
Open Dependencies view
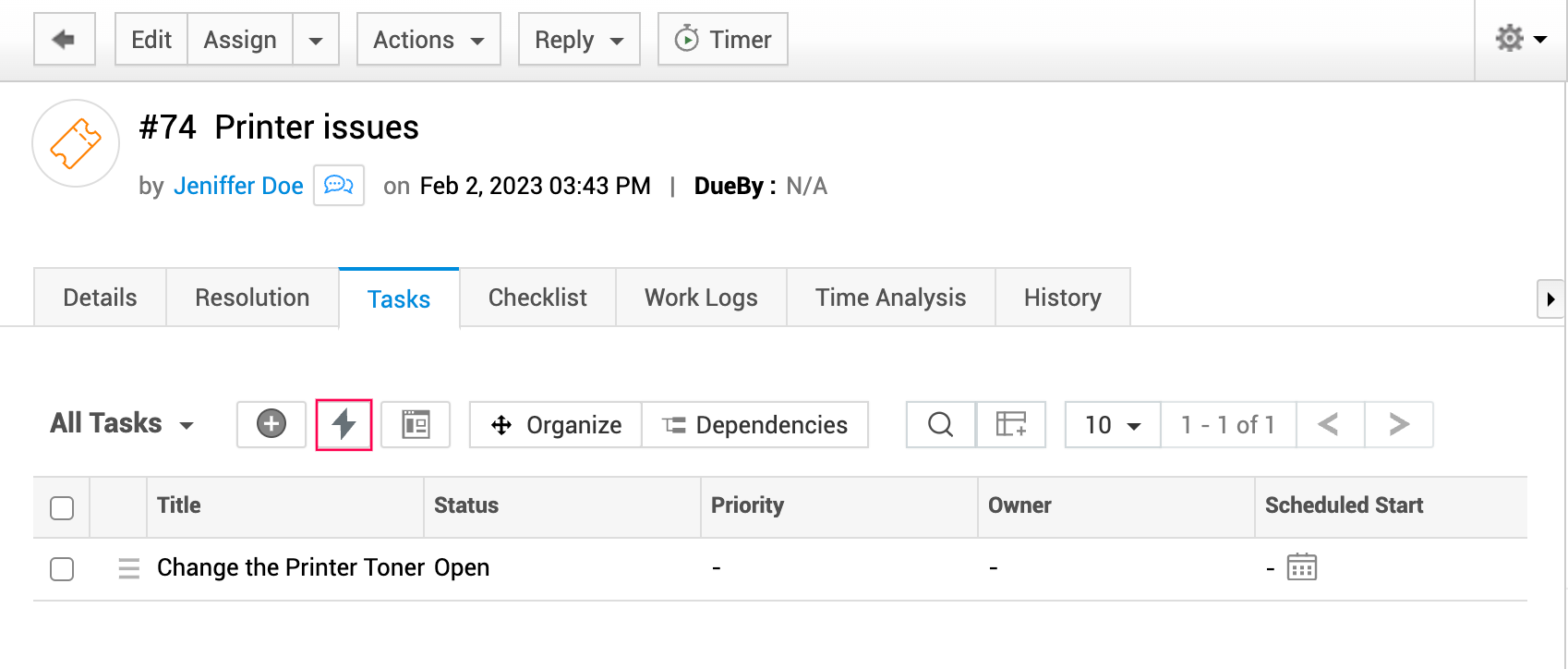(754, 424)
